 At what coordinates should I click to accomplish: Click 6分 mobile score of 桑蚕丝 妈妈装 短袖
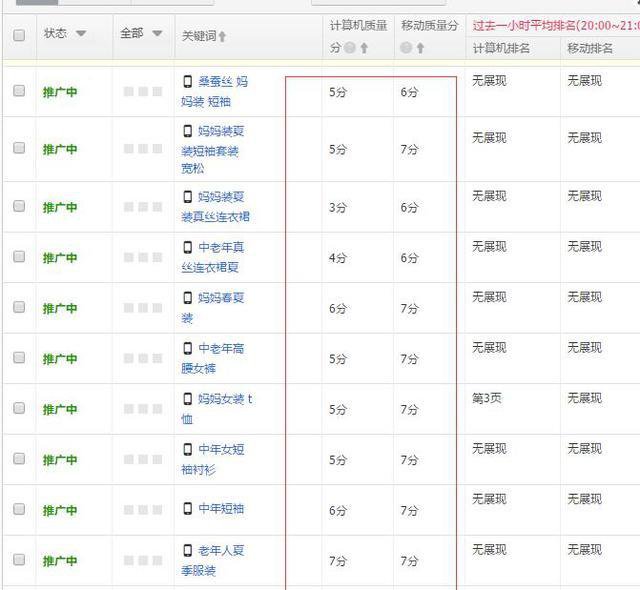(x=409, y=92)
